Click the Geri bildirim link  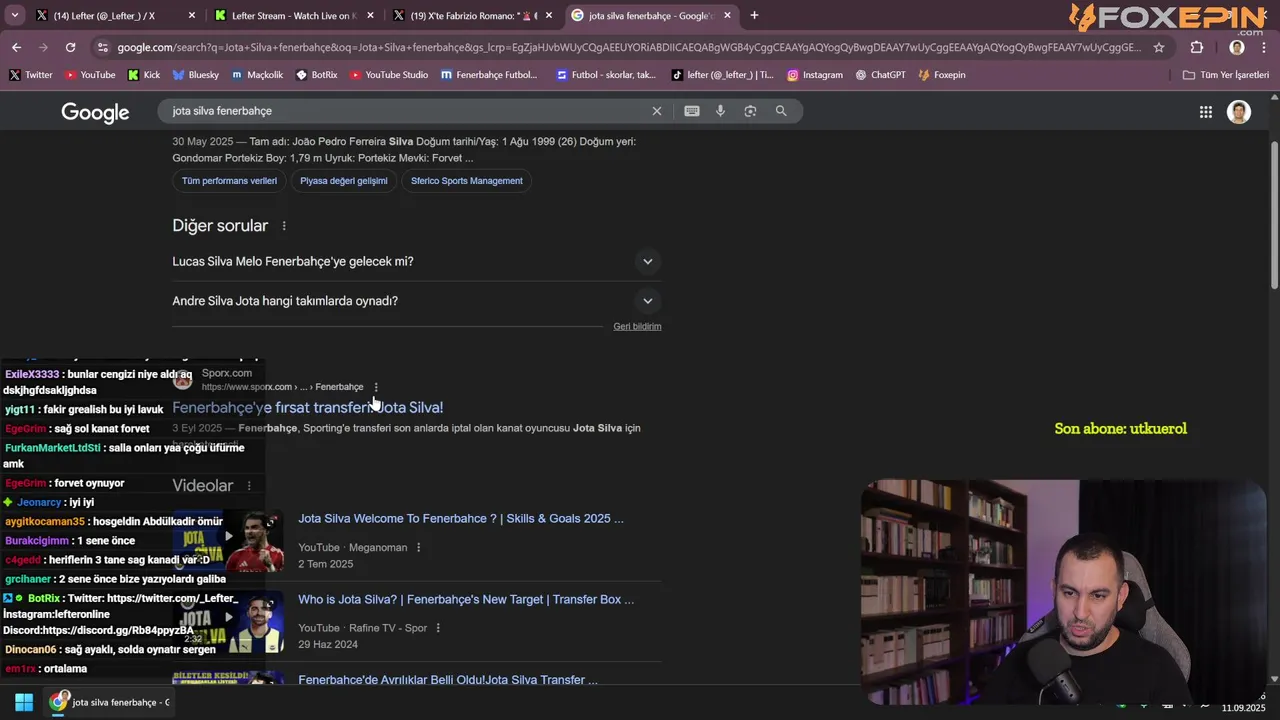click(637, 326)
